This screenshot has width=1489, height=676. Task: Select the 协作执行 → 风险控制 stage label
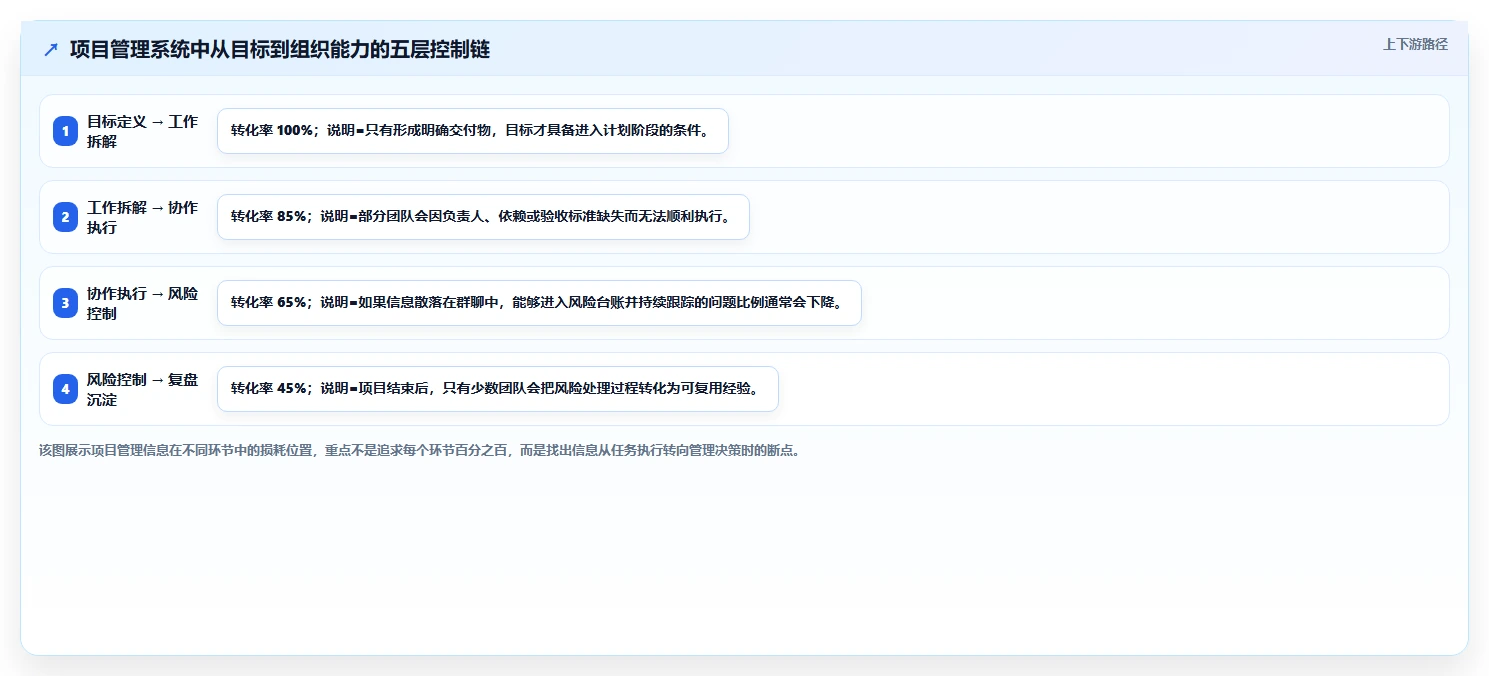pyautogui.click(x=143, y=303)
